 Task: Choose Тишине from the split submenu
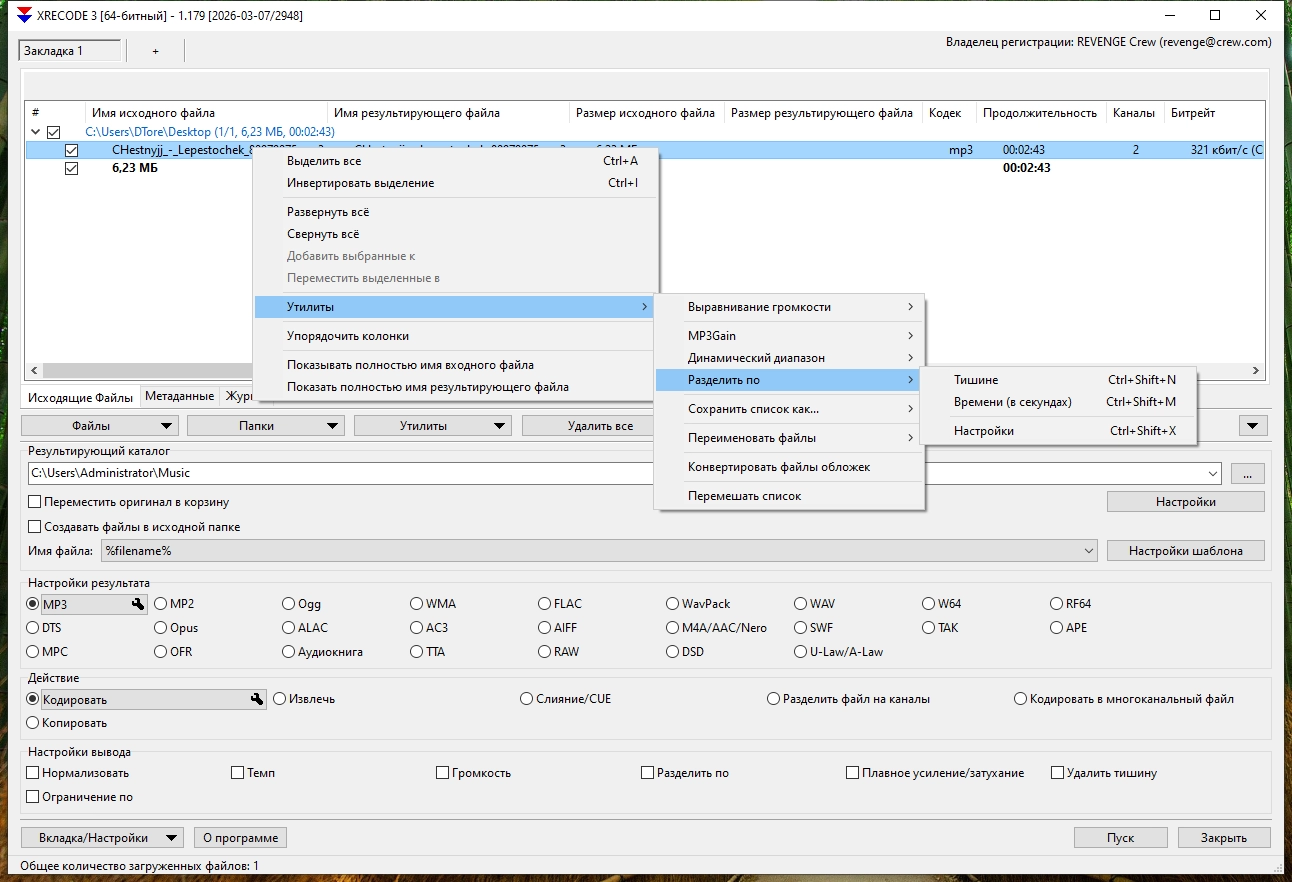pyautogui.click(x=1058, y=380)
